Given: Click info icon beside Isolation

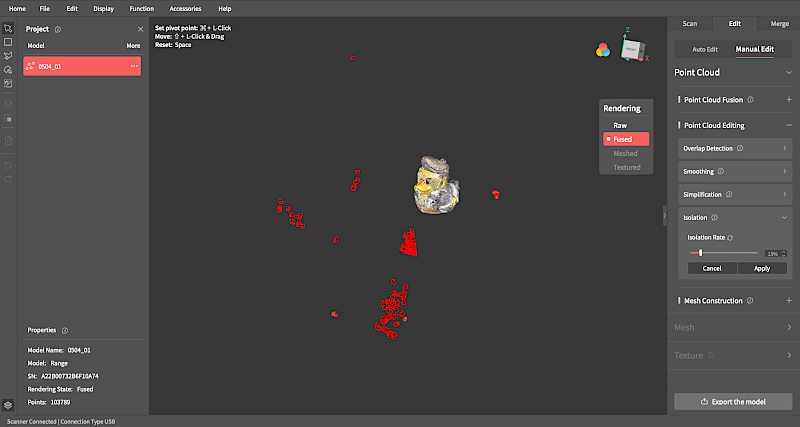Looking at the screenshot, I should point(714,217).
